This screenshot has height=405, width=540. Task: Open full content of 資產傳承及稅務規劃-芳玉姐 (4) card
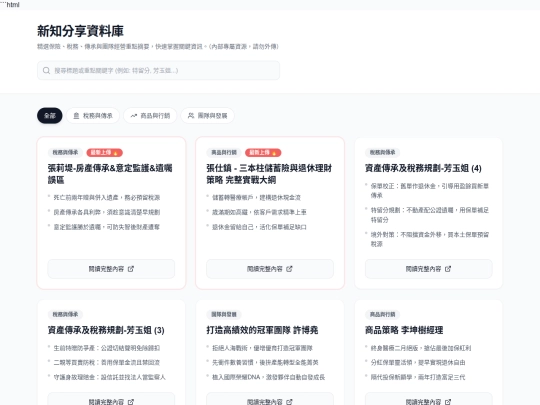[428, 269]
